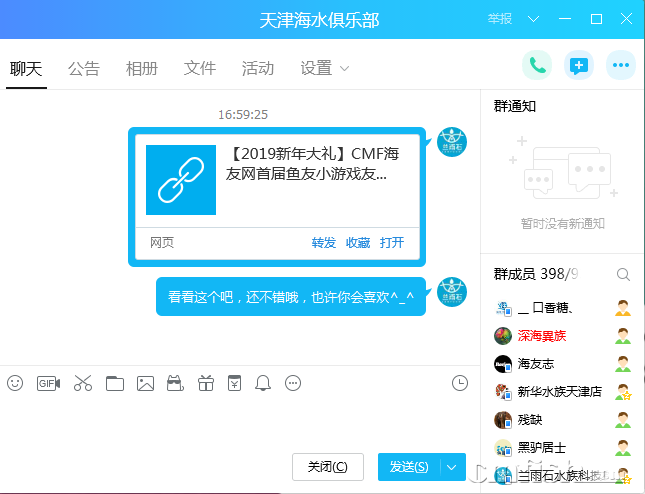This screenshot has width=645, height=494.
Task: Open the send options dropdown arrow
Action: click(x=452, y=467)
